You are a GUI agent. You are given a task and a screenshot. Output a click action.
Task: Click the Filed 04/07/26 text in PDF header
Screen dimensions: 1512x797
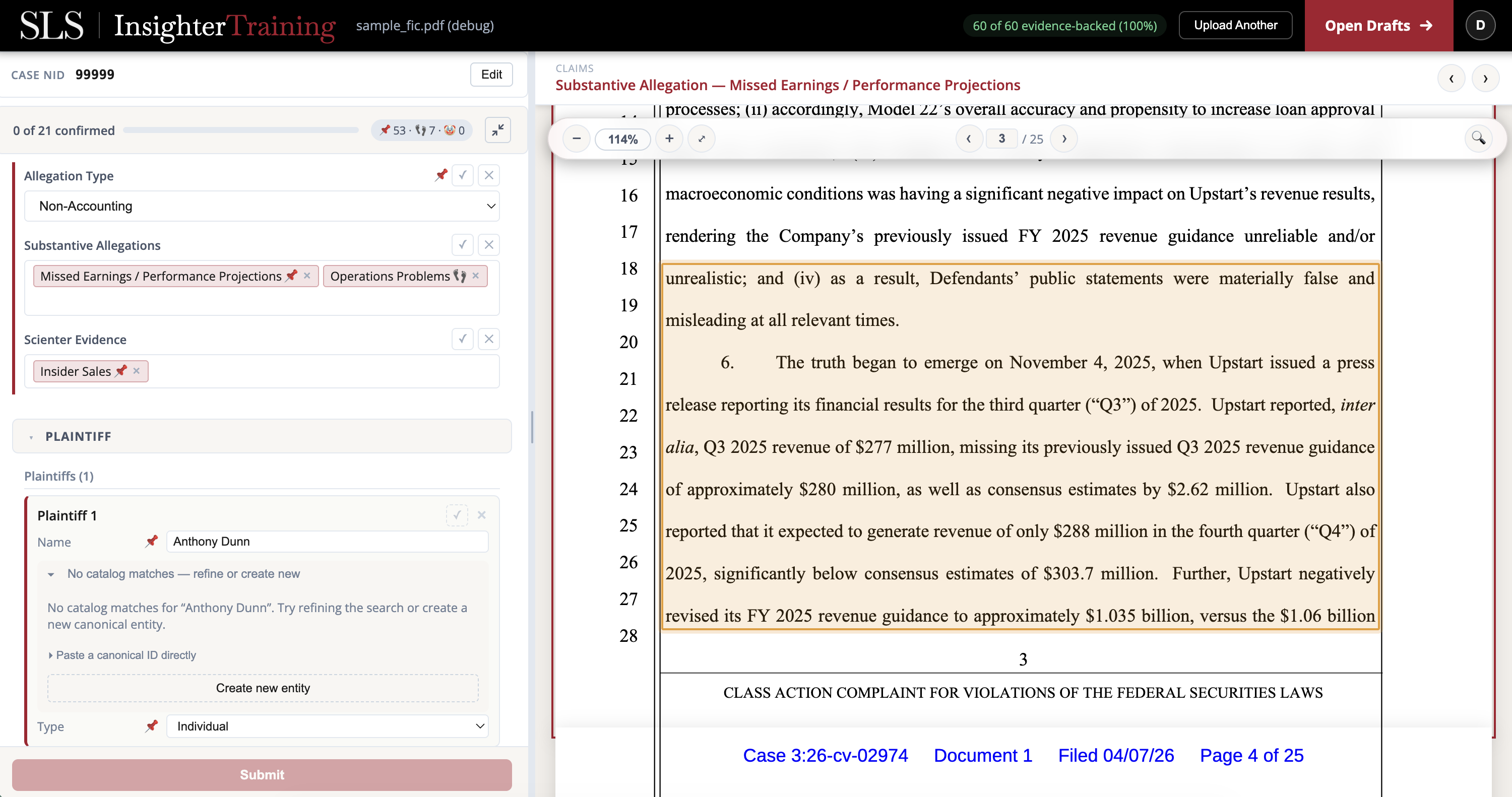(1116, 755)
